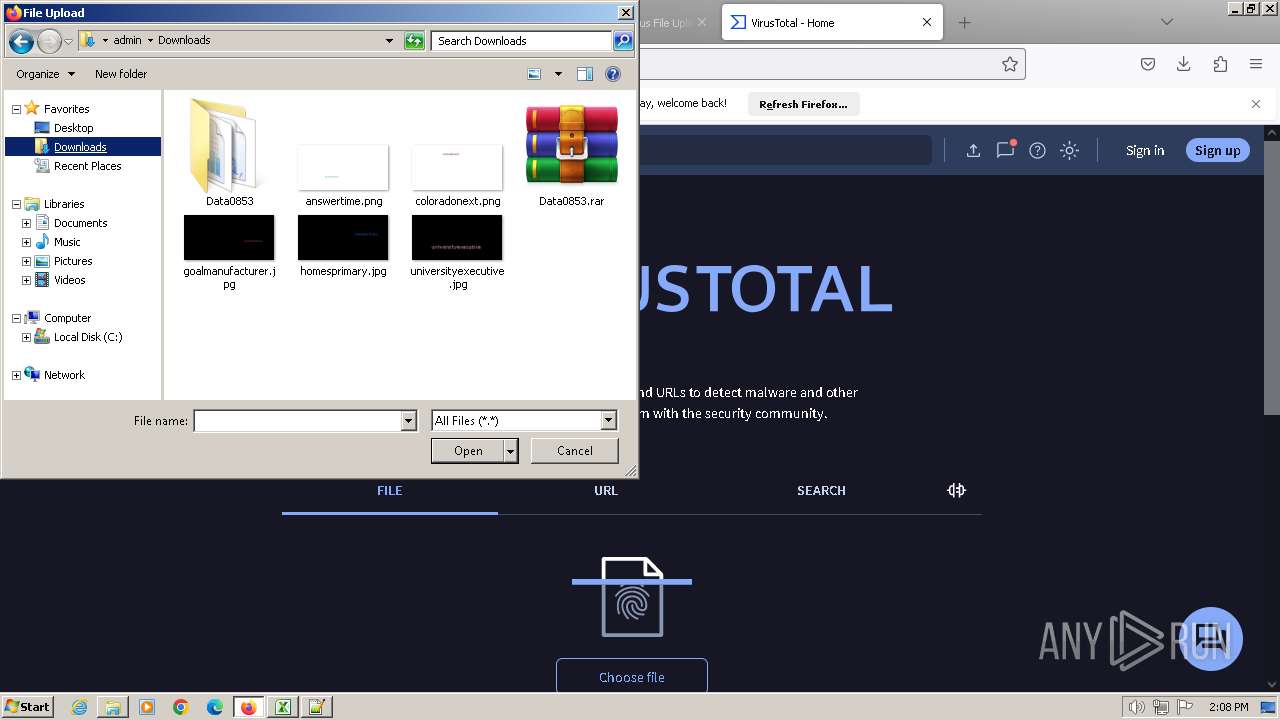
Task: Select the Data0853.rar archive
Action: 571,152
